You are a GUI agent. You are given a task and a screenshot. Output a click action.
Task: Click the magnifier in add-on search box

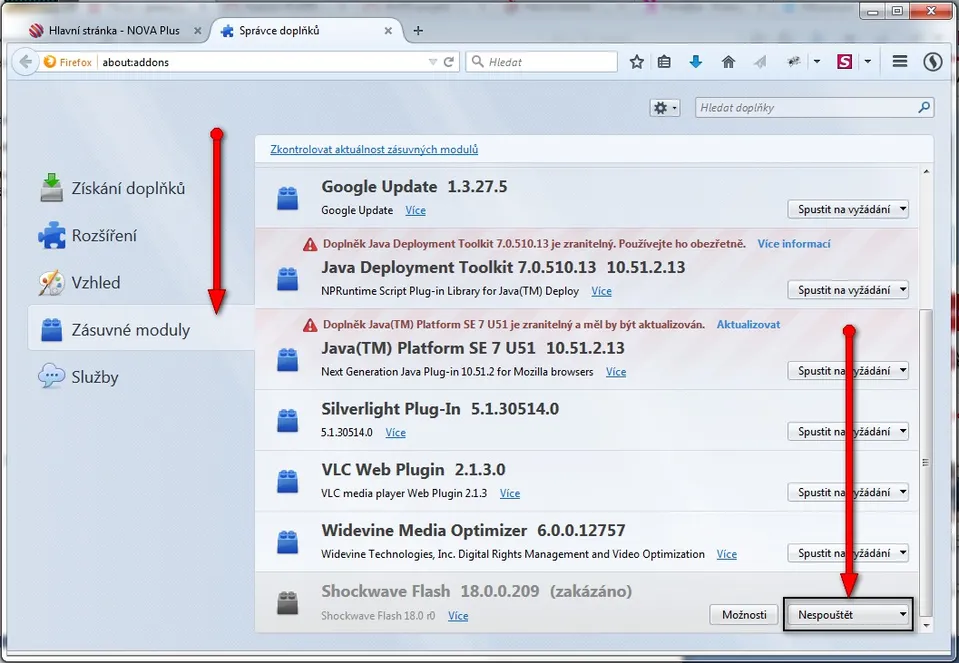click(924, 108)
